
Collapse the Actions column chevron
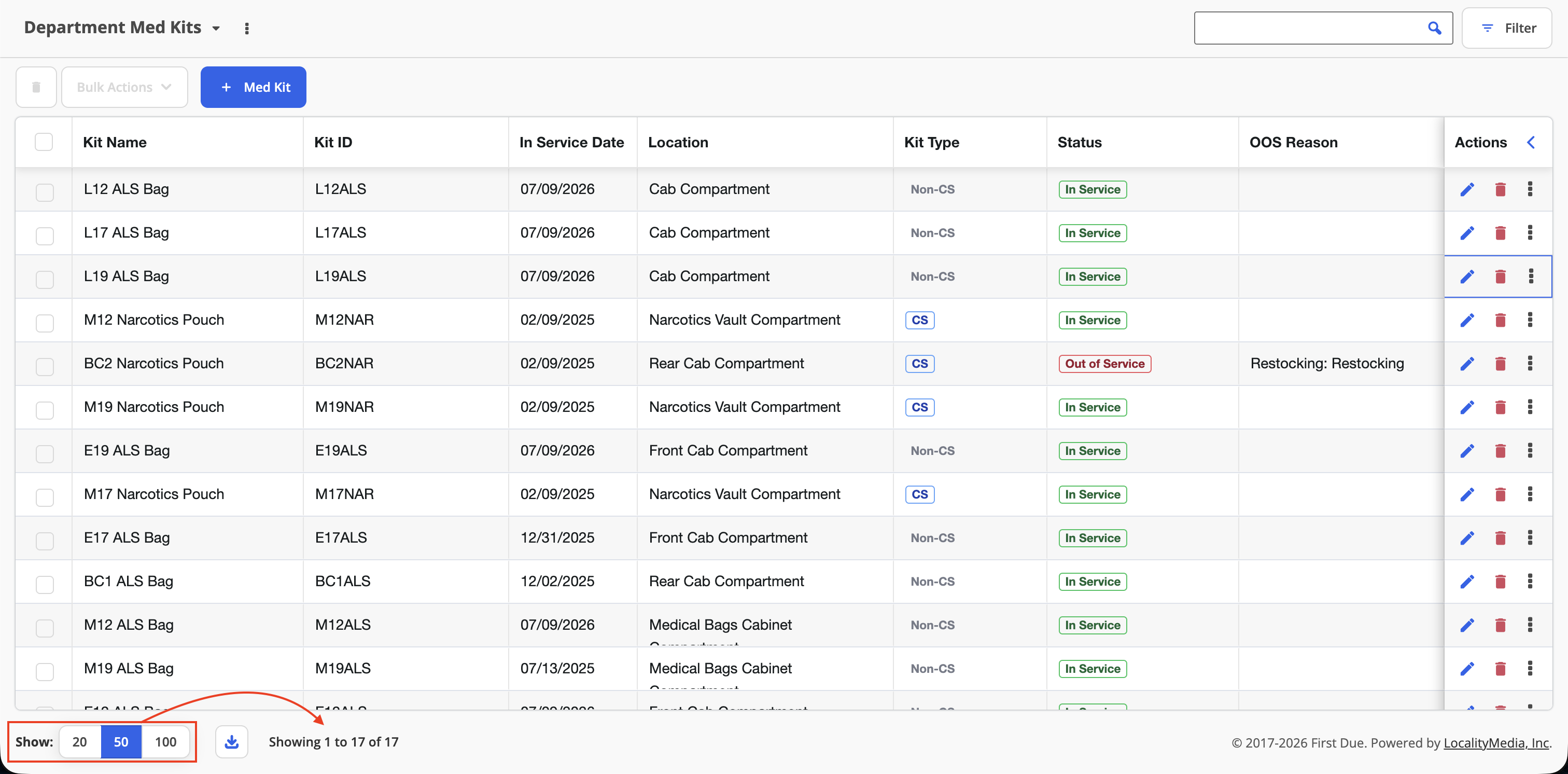click(x=1531, y=142)
